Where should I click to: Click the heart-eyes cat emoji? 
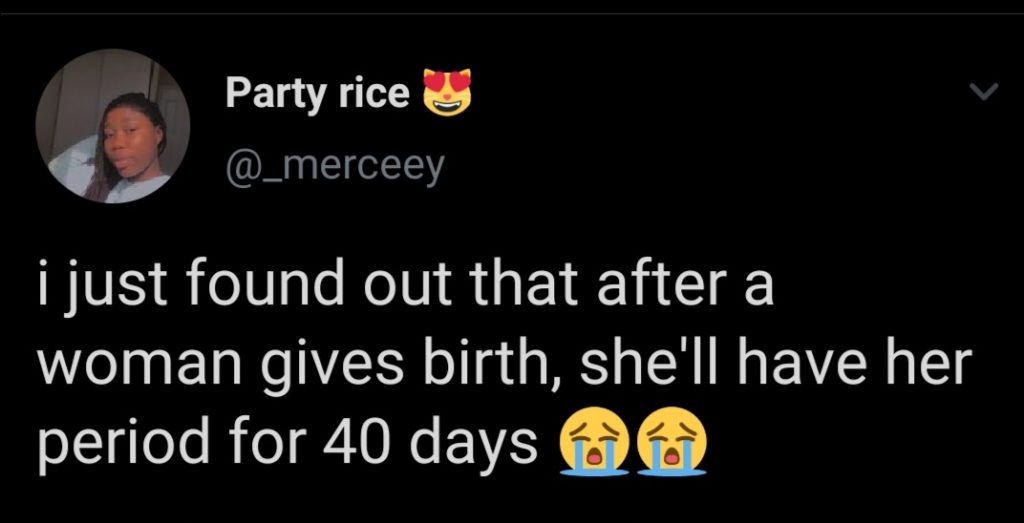tap(446, 92)
